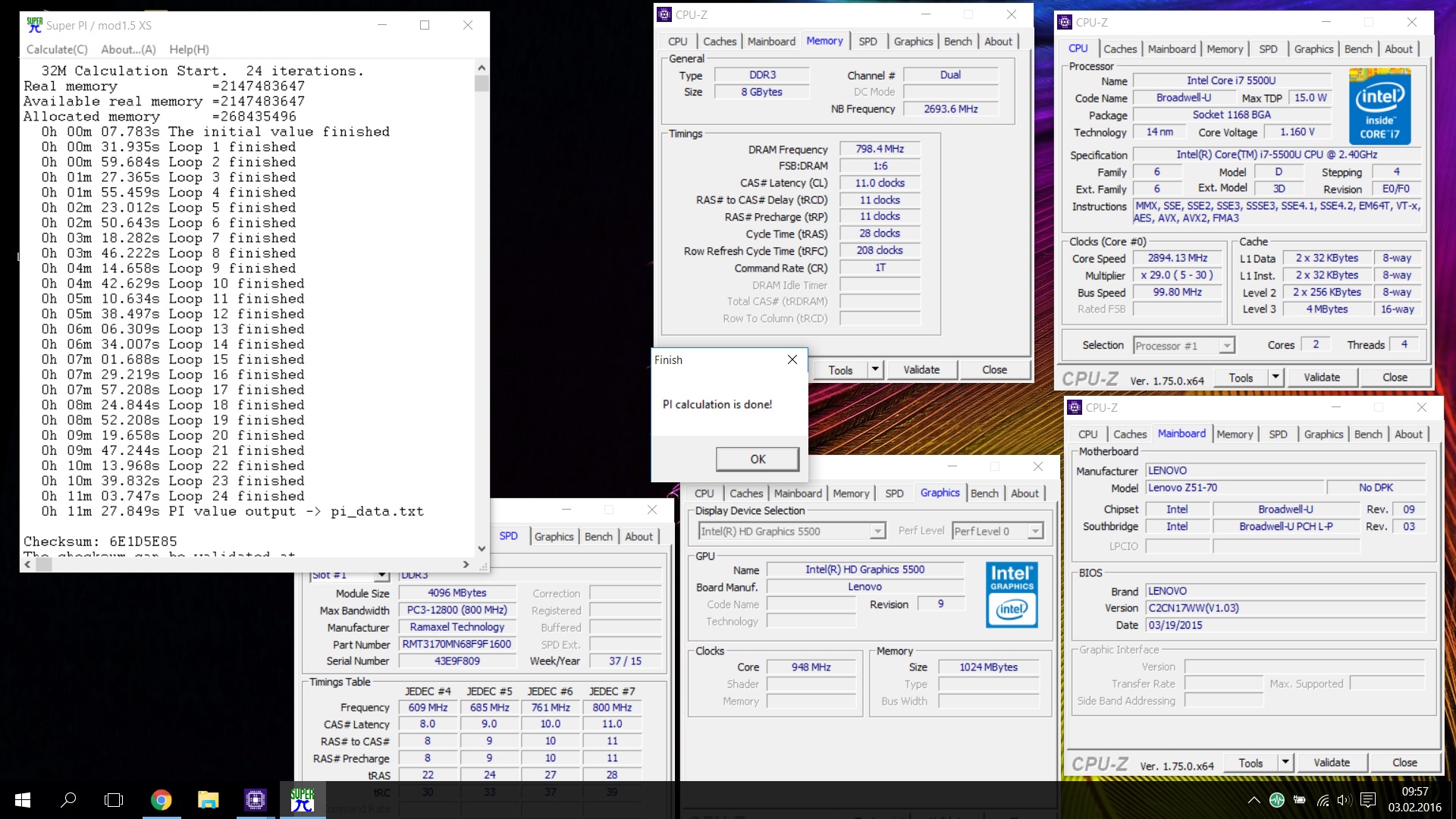
Task: Open Task View from taskbar
Action: tap(114, 800)
